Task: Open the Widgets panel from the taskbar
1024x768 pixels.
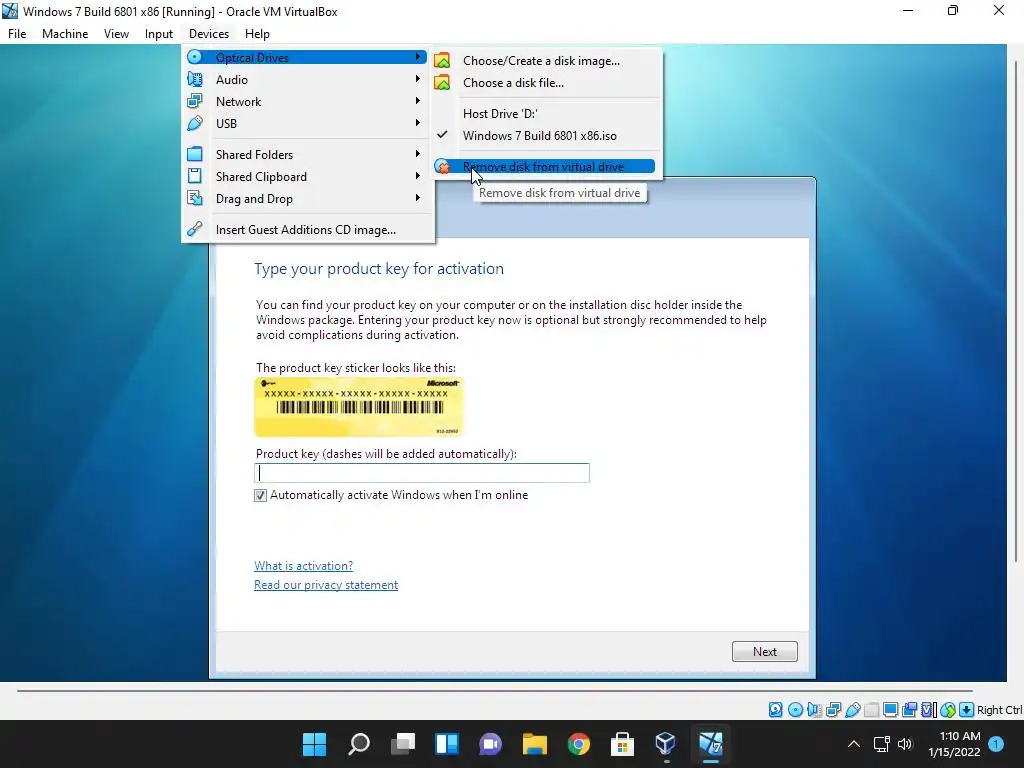Action: [x=447, y=744]
